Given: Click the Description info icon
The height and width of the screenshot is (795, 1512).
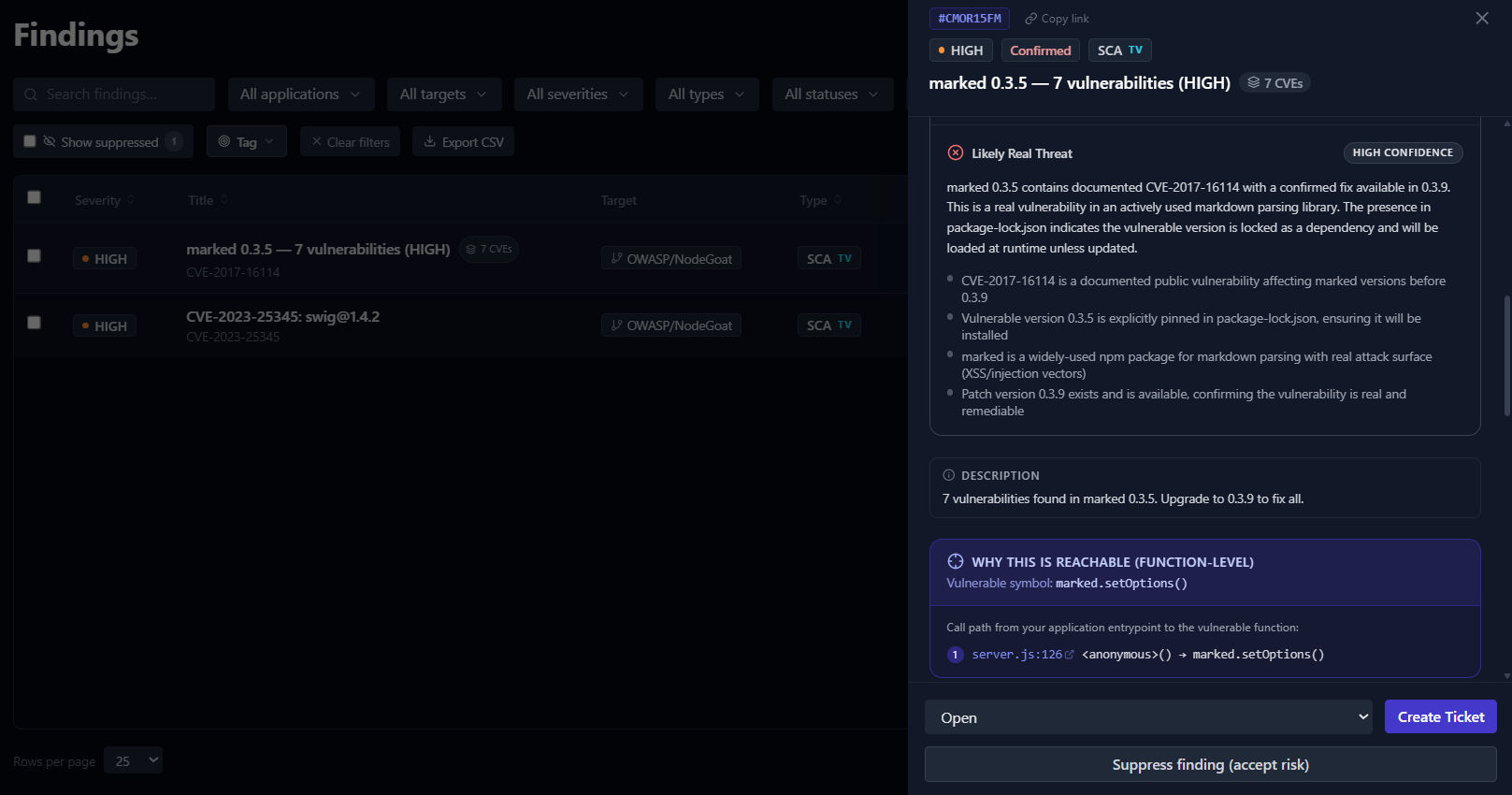Looking at the screenshot, I should [x=949, y=475].
